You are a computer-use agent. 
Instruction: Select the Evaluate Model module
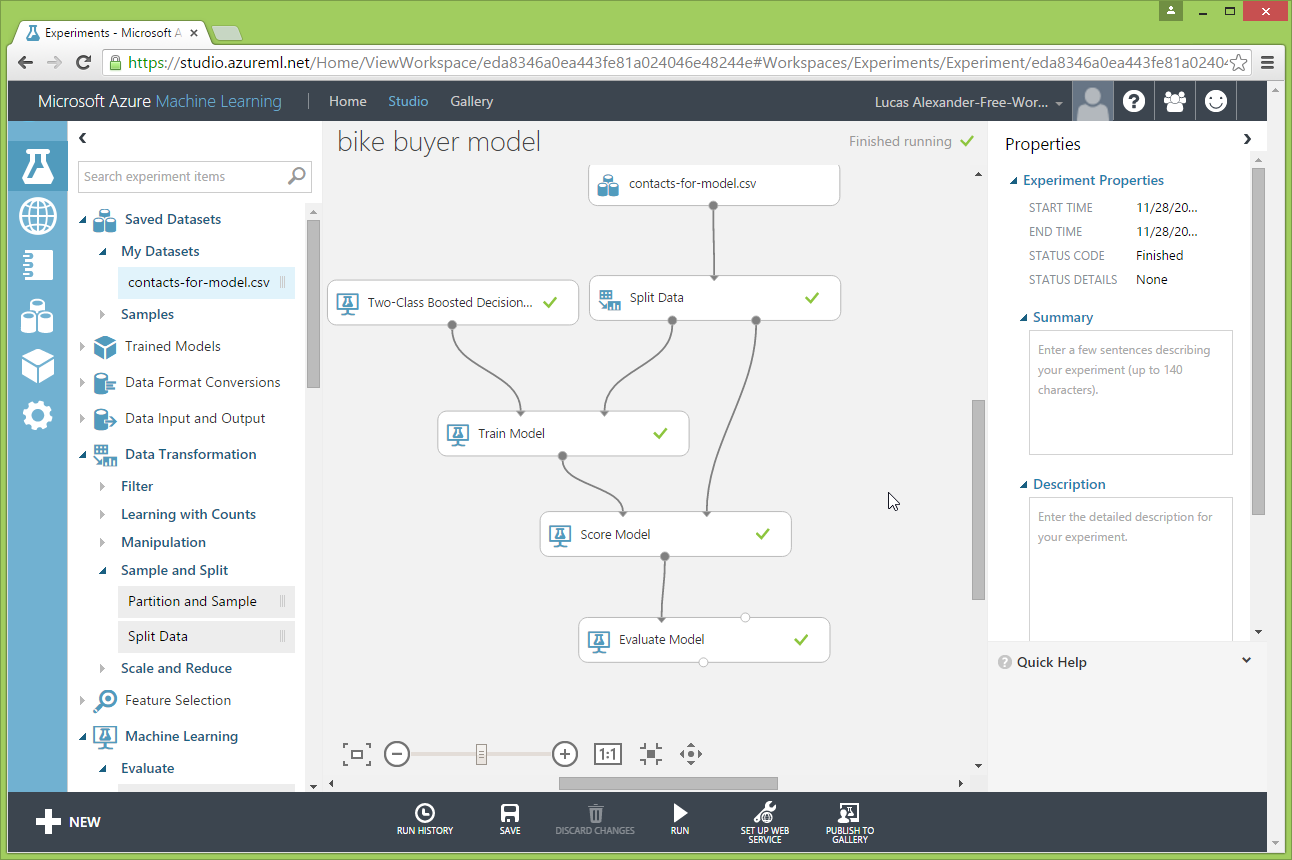pos(662,640)
